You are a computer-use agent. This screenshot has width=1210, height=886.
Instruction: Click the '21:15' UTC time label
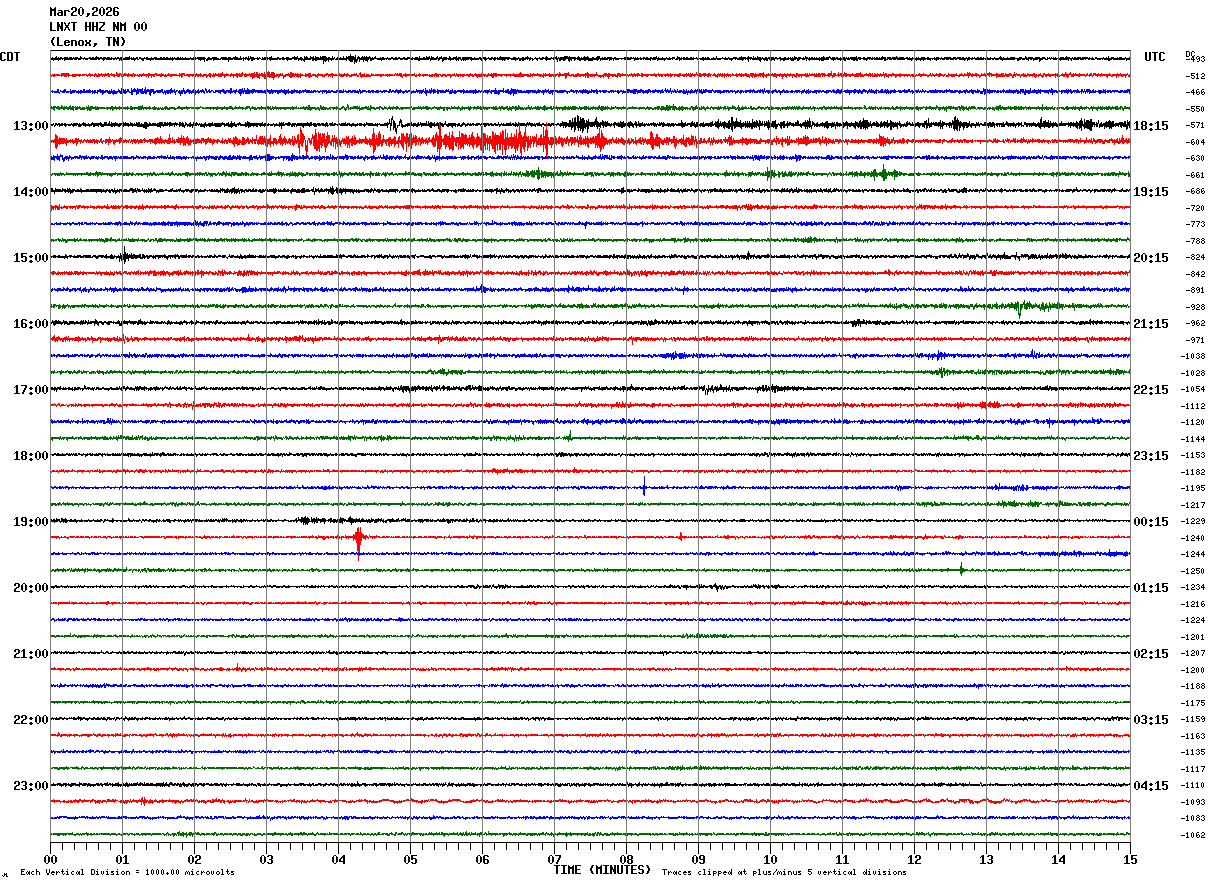click(x=1151, y=324)
